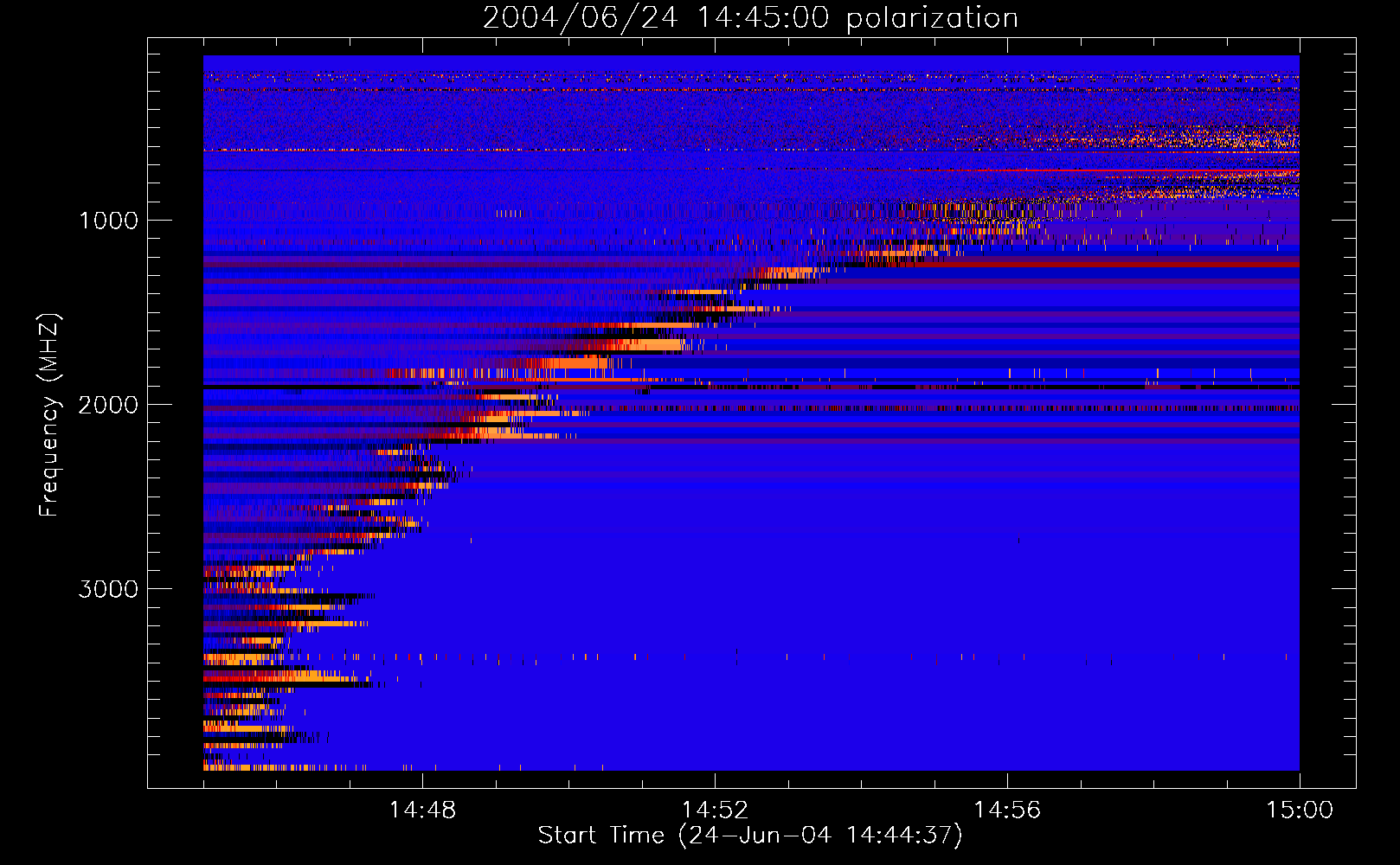1400x865 pixels.
Task: Click the 14:48 time tick label
Action: (422, 810)
